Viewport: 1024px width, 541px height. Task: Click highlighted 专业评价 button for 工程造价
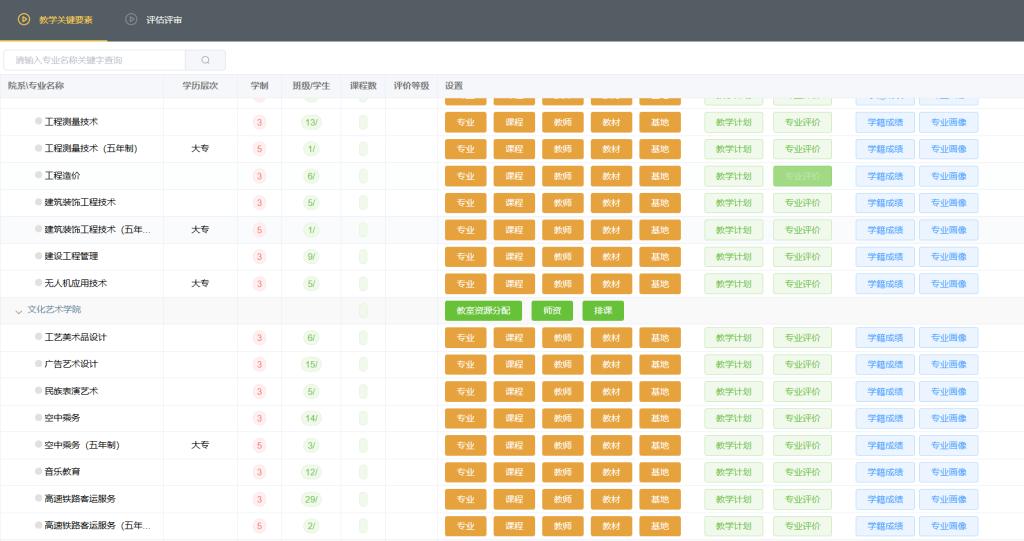[802, 176]
